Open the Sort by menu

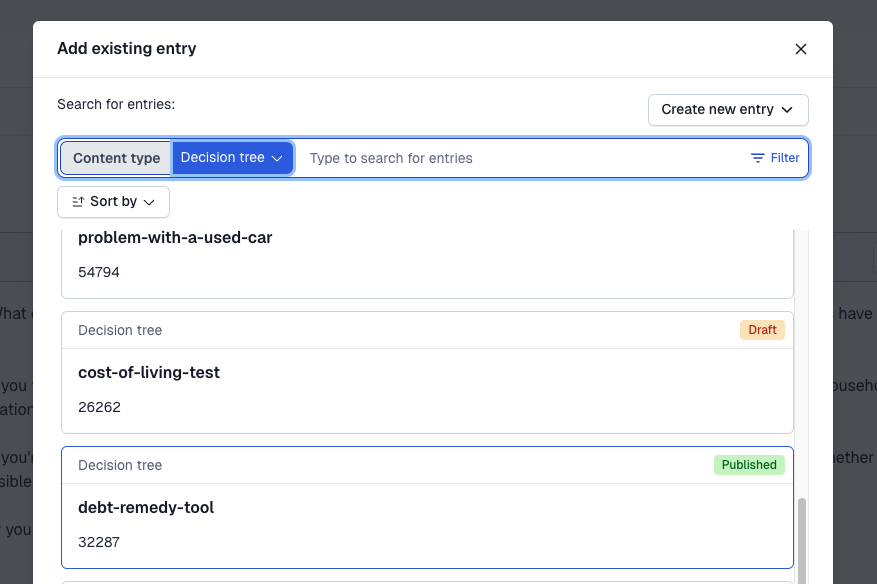coord(113,202)
